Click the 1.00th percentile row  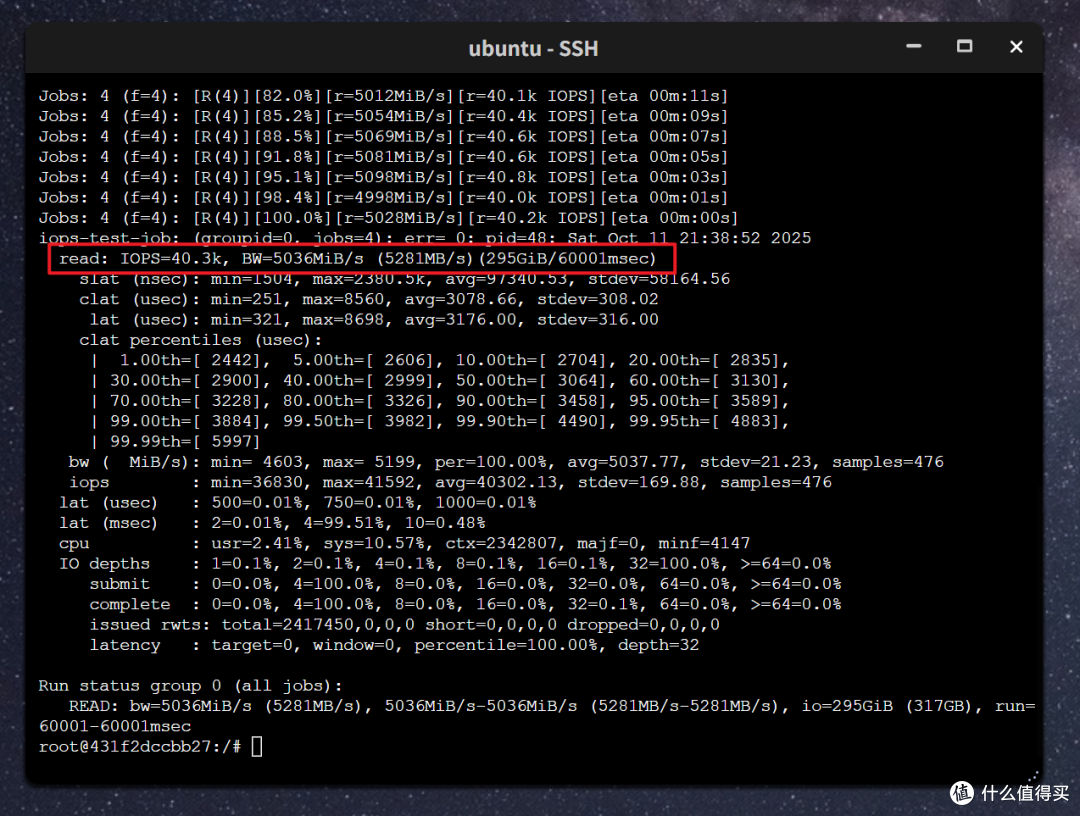point(439,360)
